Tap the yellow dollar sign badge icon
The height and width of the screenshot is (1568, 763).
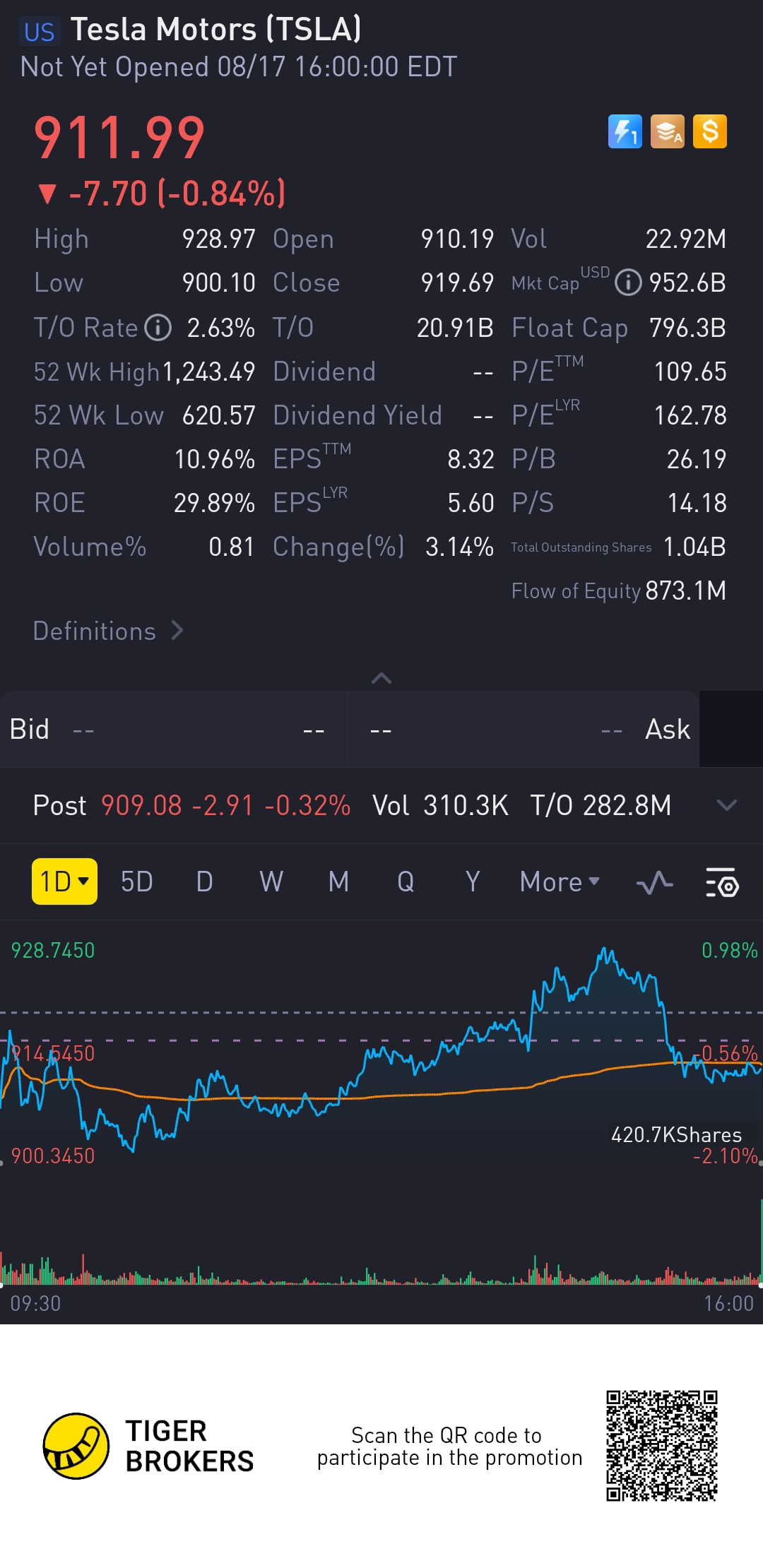pos(710,131)
